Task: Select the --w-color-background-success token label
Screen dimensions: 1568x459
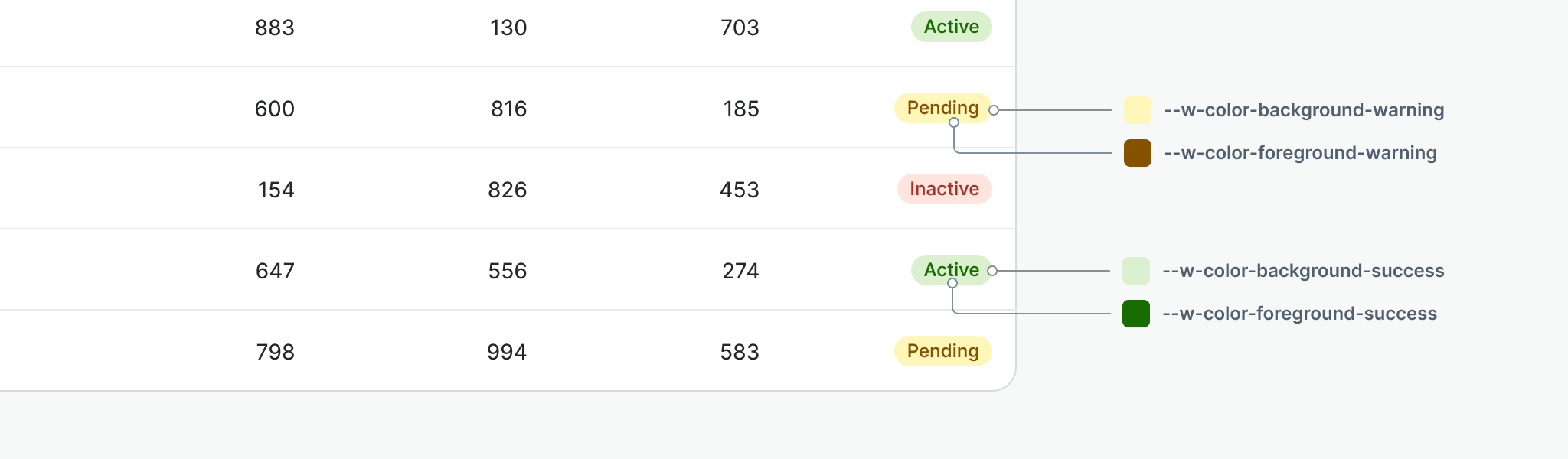Action: click(x=1302, y=271)
